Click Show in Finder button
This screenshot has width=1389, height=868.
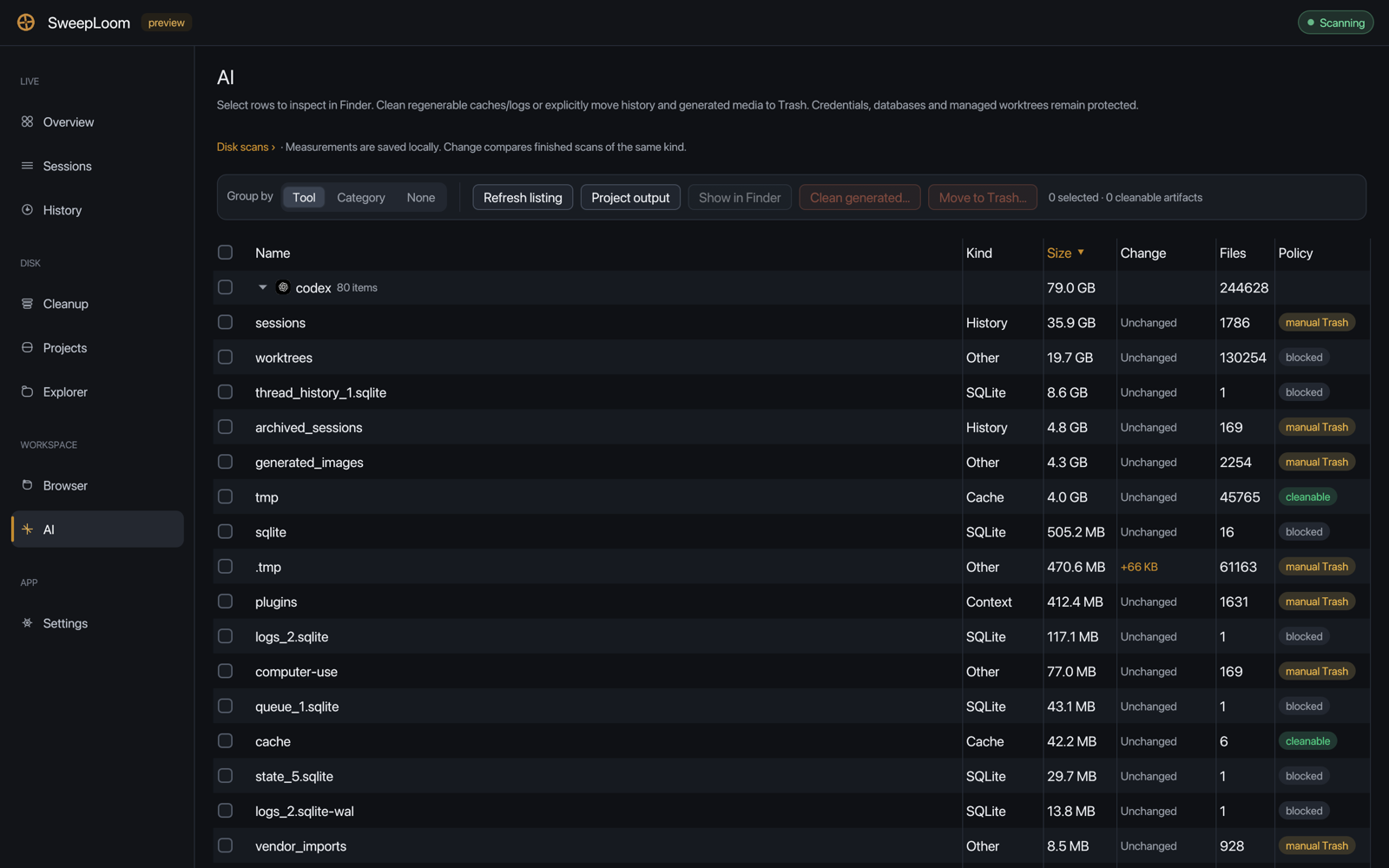pyautogui.click(x=740, y=197)
